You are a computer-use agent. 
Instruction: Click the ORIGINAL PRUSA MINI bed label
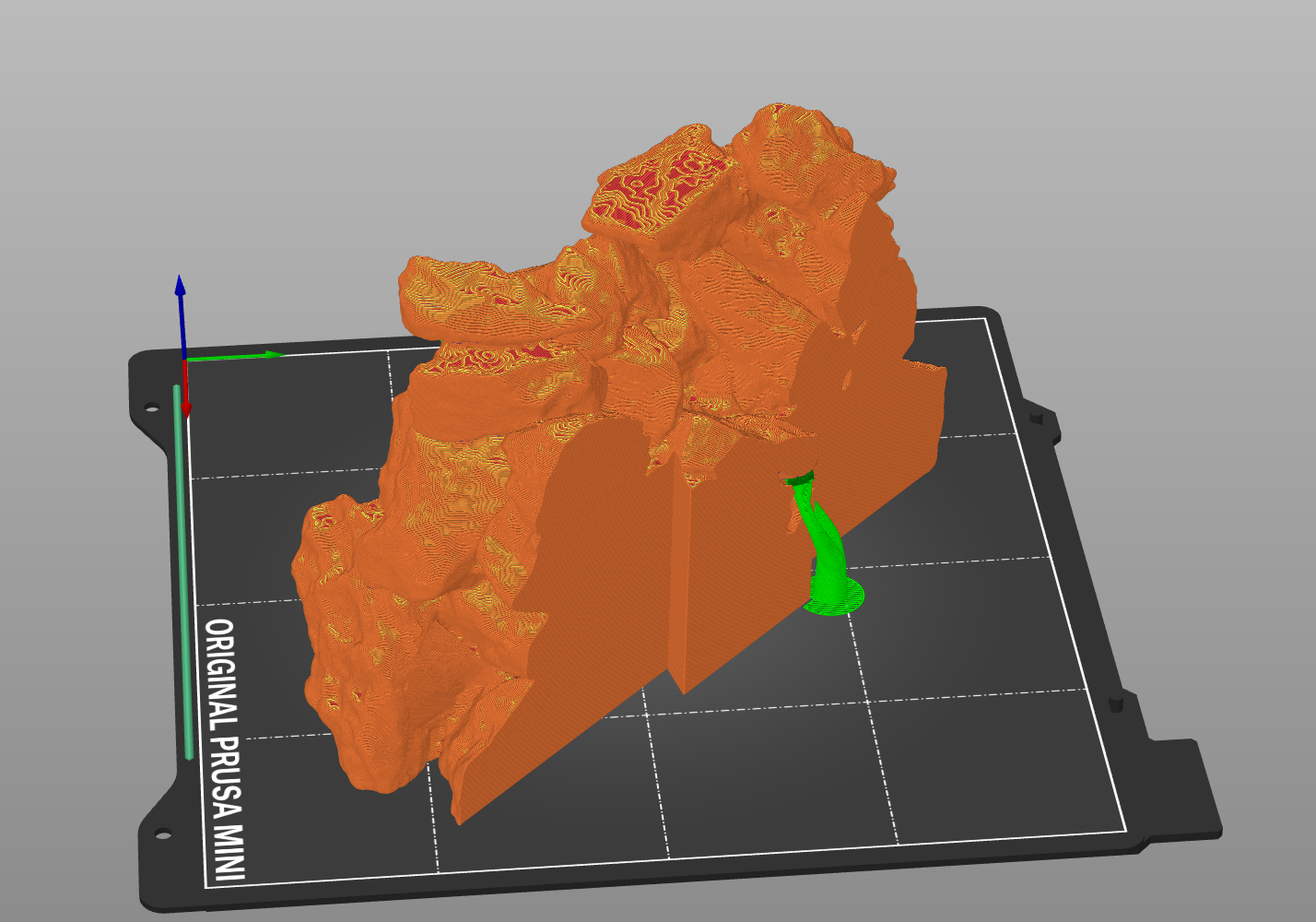click(x=225, y=750)
